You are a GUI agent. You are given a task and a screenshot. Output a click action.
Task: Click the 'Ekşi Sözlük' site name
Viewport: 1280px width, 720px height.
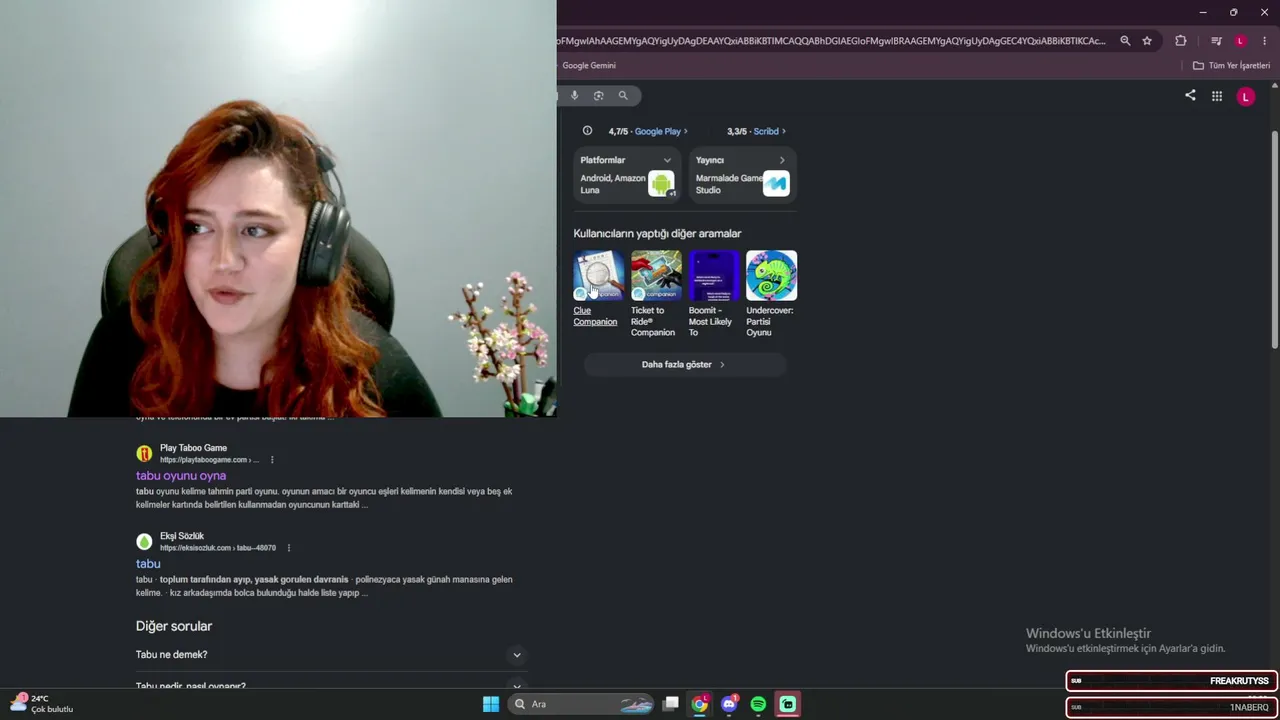[182, 536]
